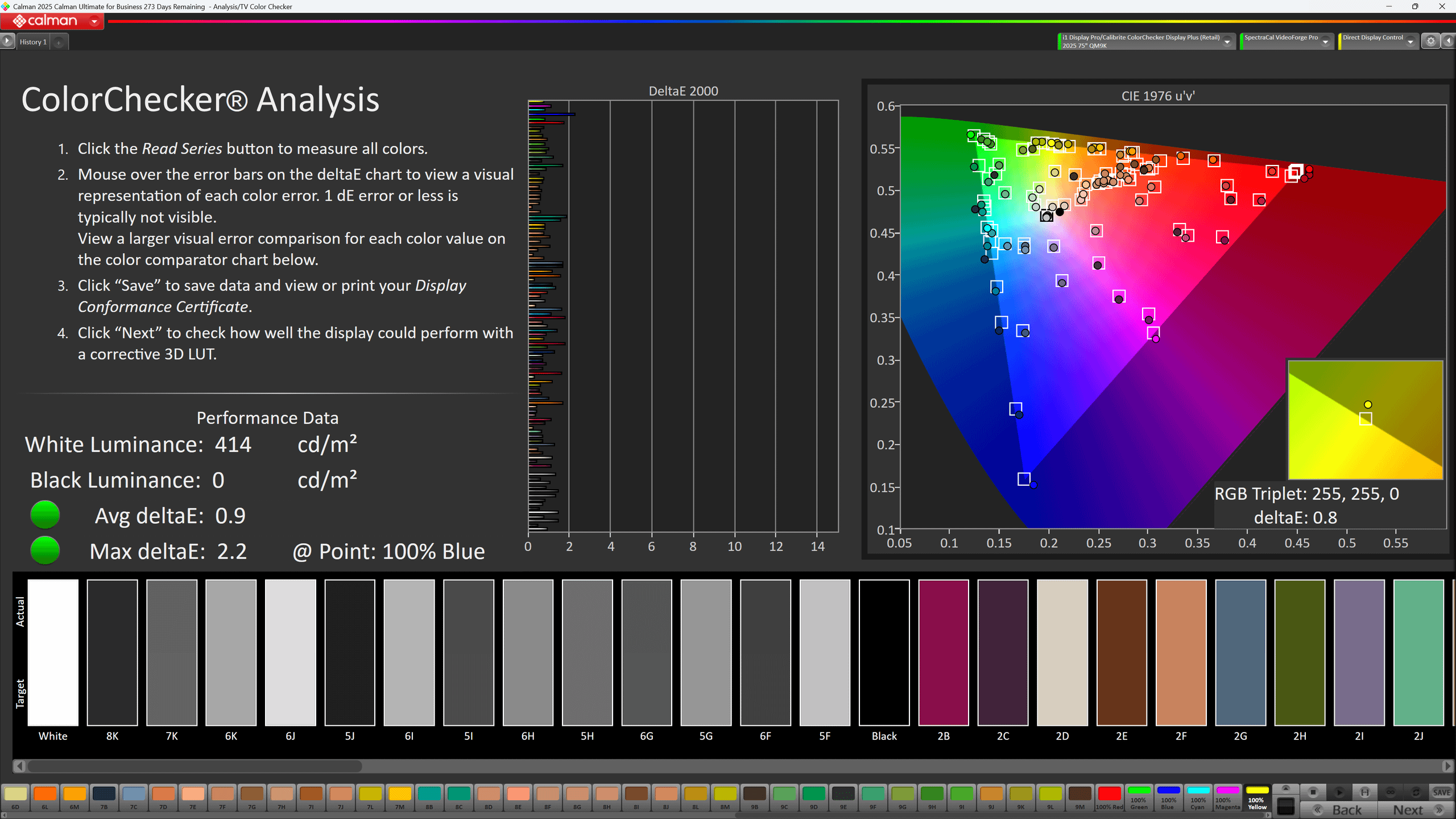Click the play arrow beside the History tab
This screenshot has height=819, width=1456.
pos(7,41)
